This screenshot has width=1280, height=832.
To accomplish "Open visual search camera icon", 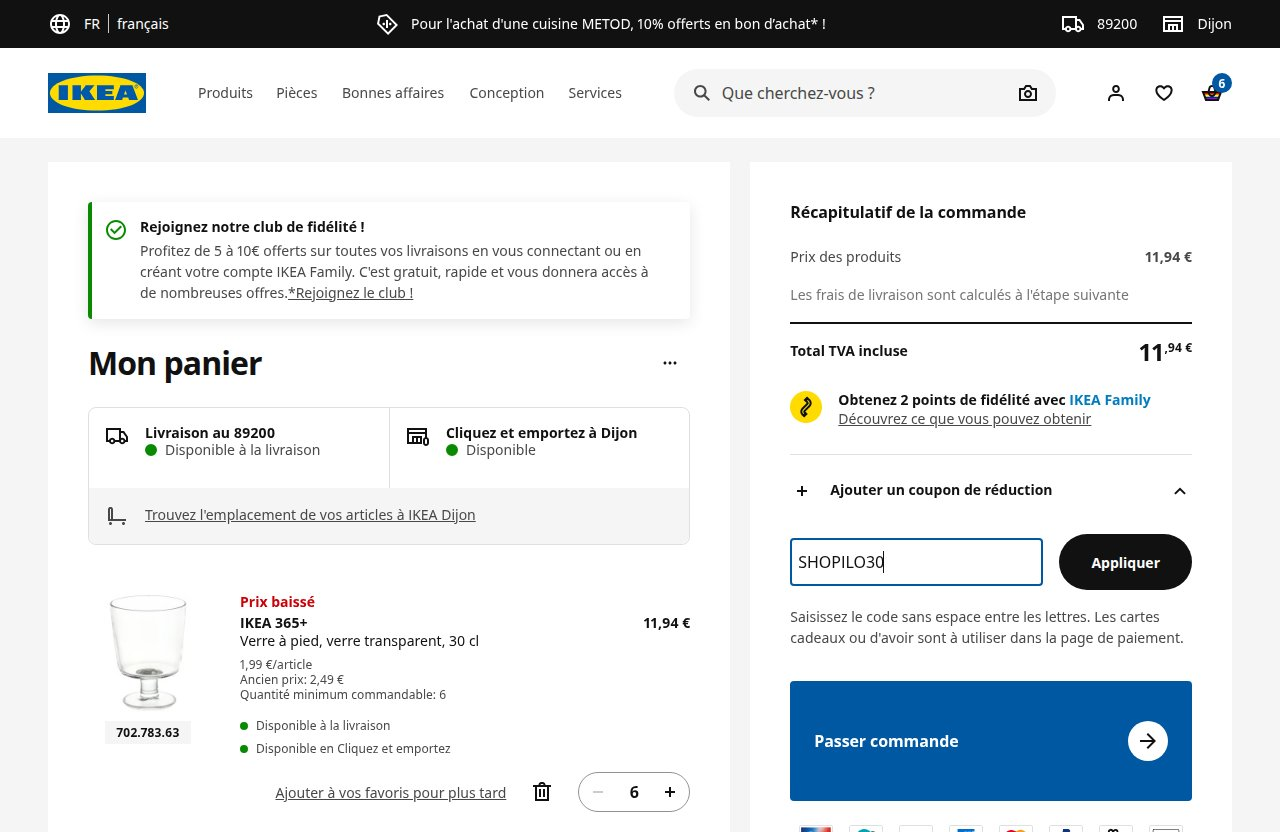I will [x=1028, y=93].
